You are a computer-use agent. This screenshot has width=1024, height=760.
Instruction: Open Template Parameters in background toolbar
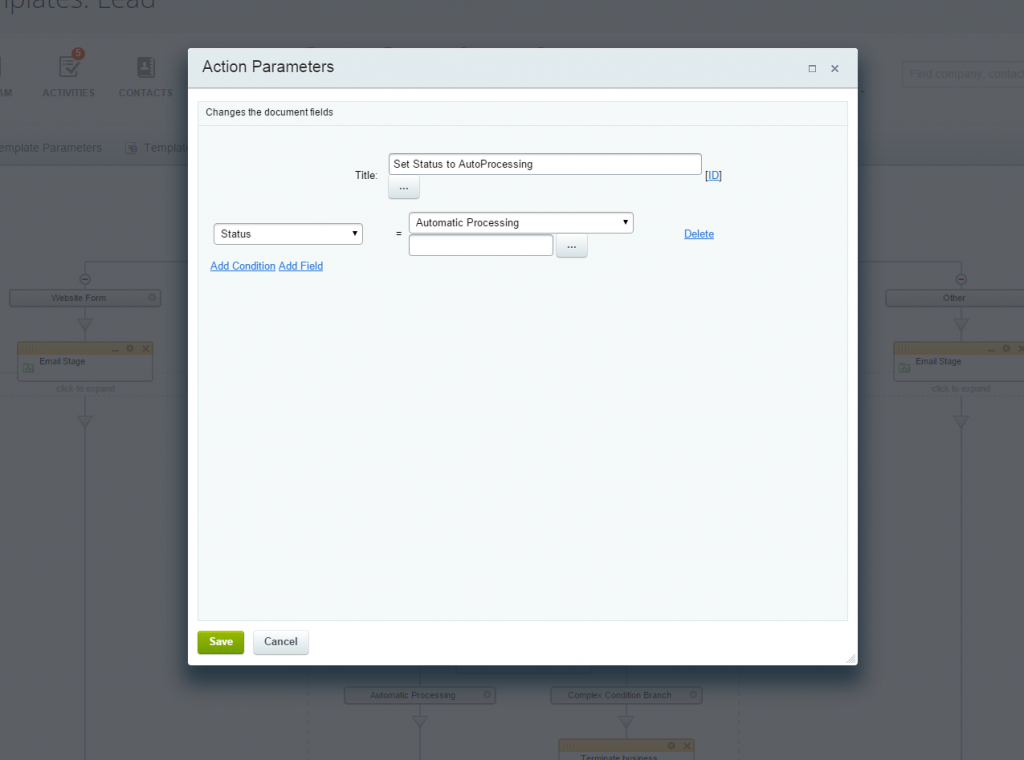(51, 148)
